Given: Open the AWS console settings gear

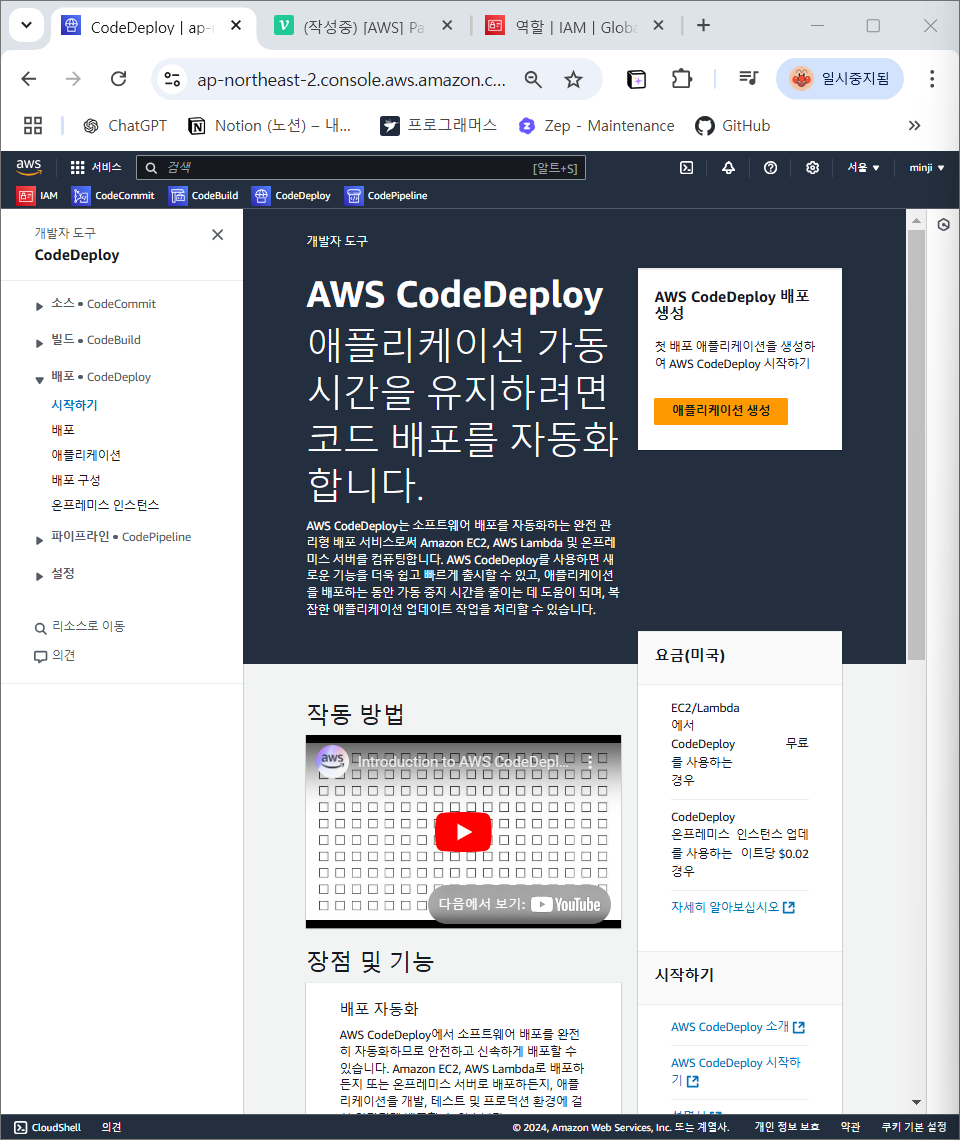Looking at the screenshot, I should 812,168.
